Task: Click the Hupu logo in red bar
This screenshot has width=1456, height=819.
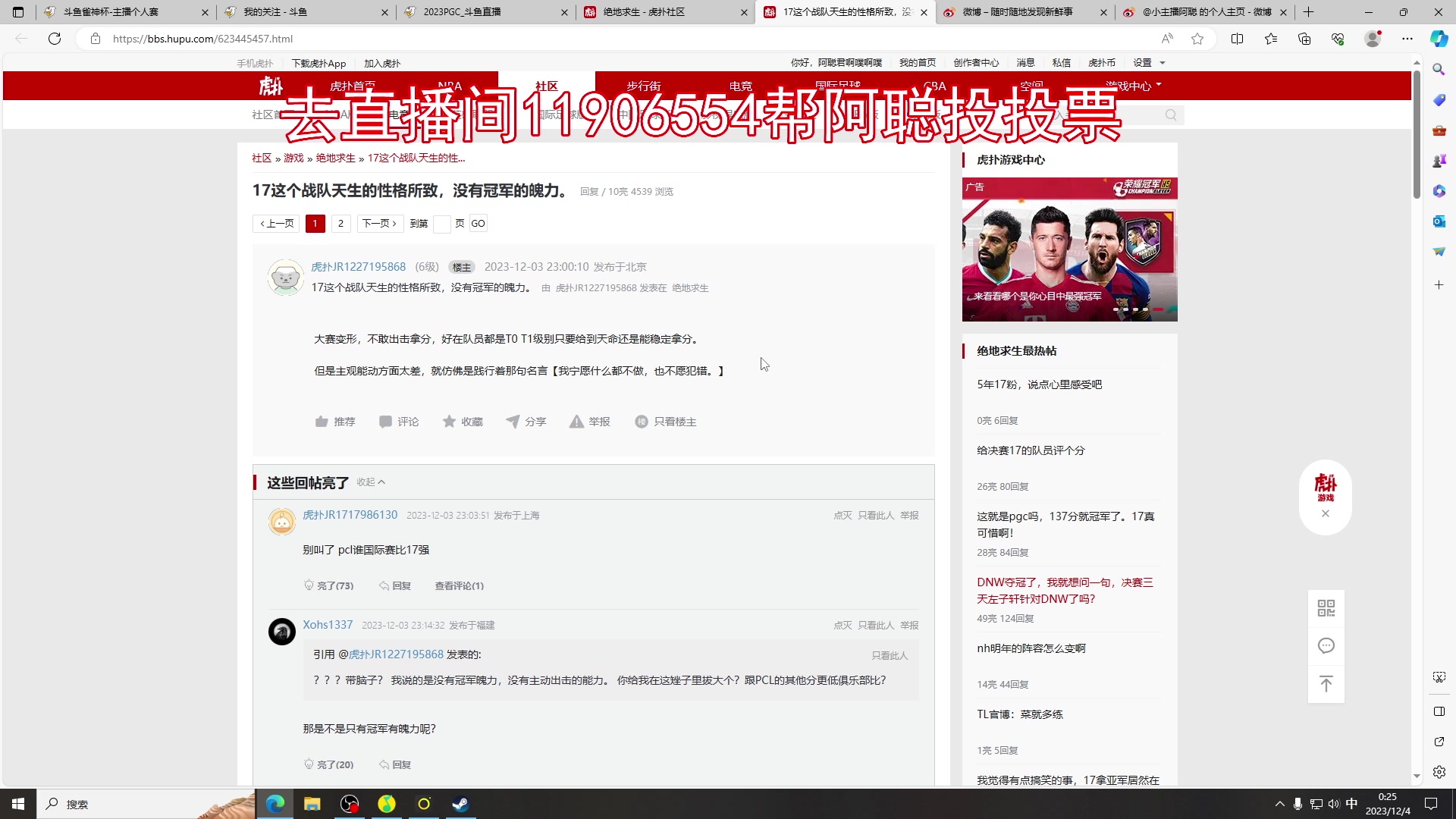Action: [271, 86]
